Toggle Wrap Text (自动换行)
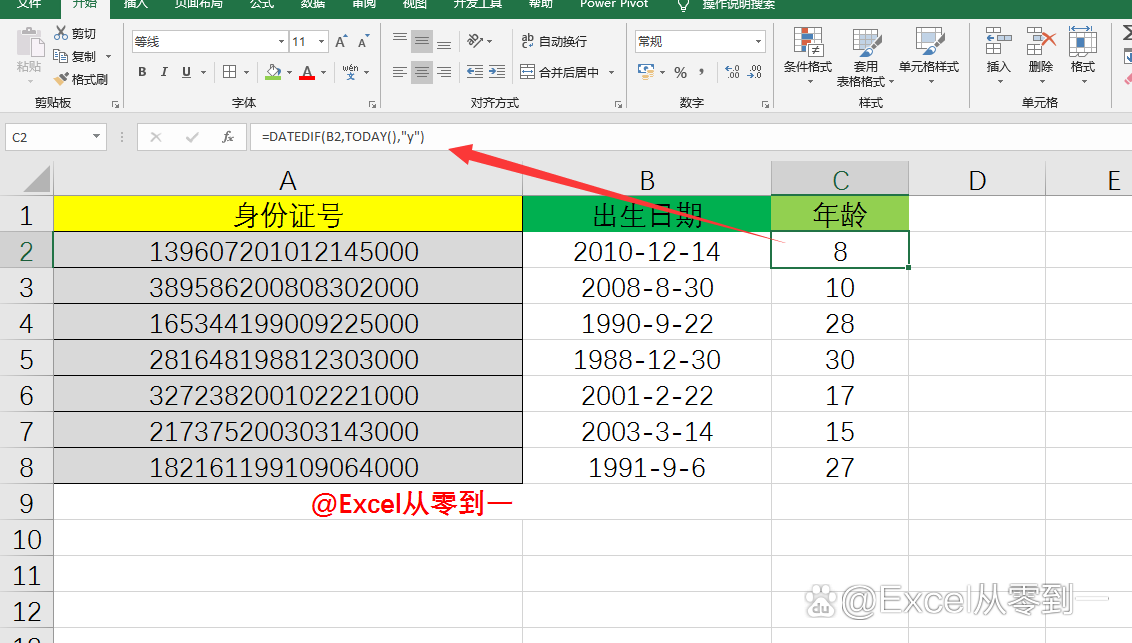Image resolution: width=1132 pixels, height=643 pixels. point(554,41)
